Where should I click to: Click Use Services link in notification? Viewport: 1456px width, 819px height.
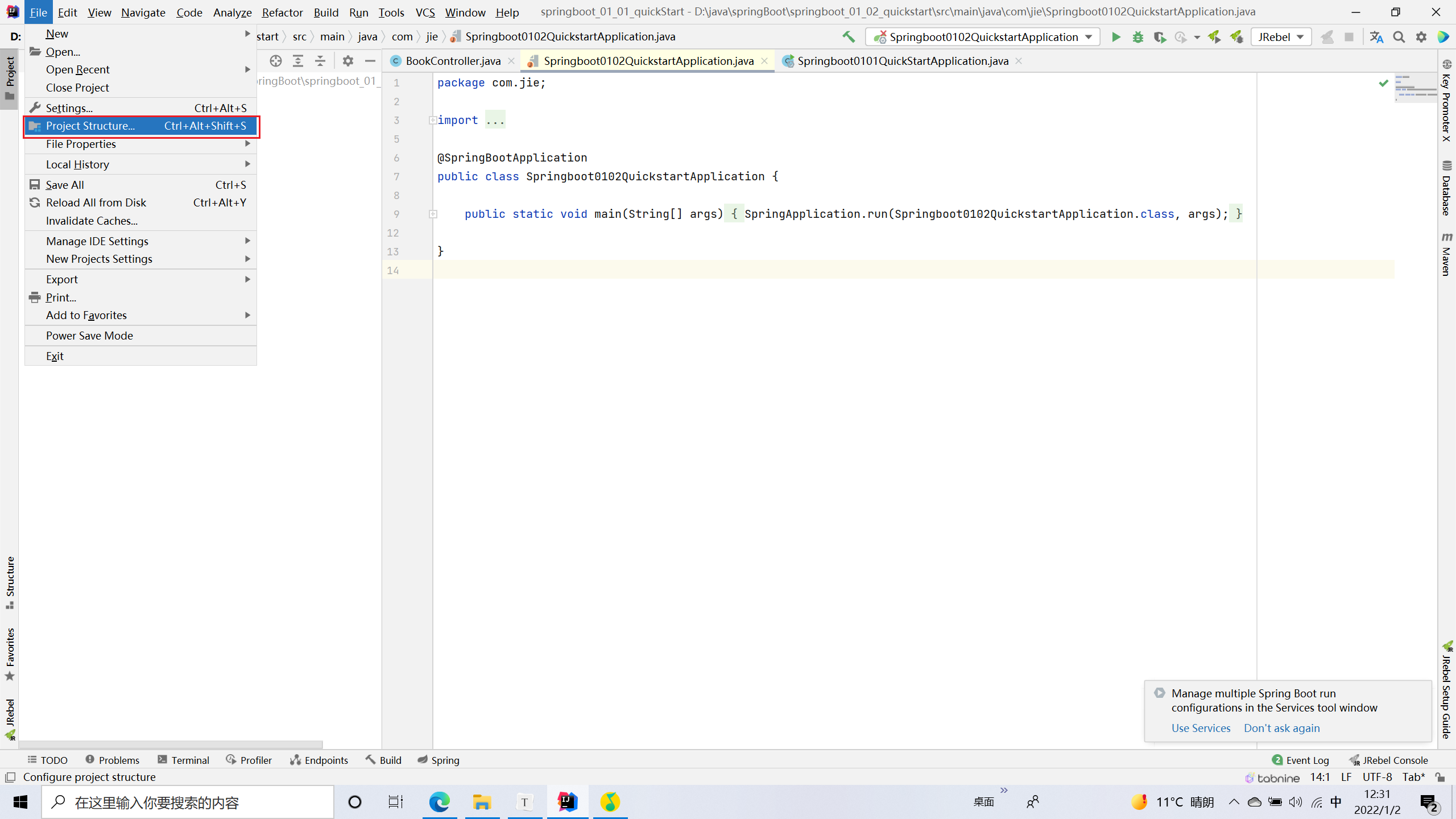click(x=1201, y=728)
